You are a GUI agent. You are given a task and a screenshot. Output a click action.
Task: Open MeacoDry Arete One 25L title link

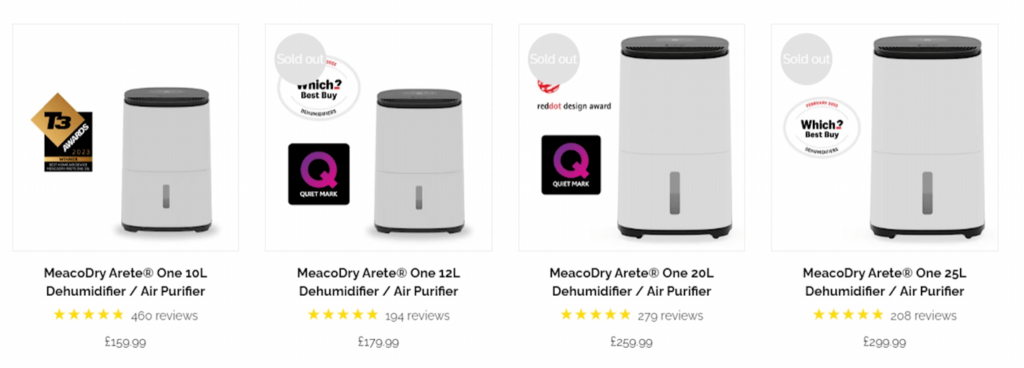(884, 282)
